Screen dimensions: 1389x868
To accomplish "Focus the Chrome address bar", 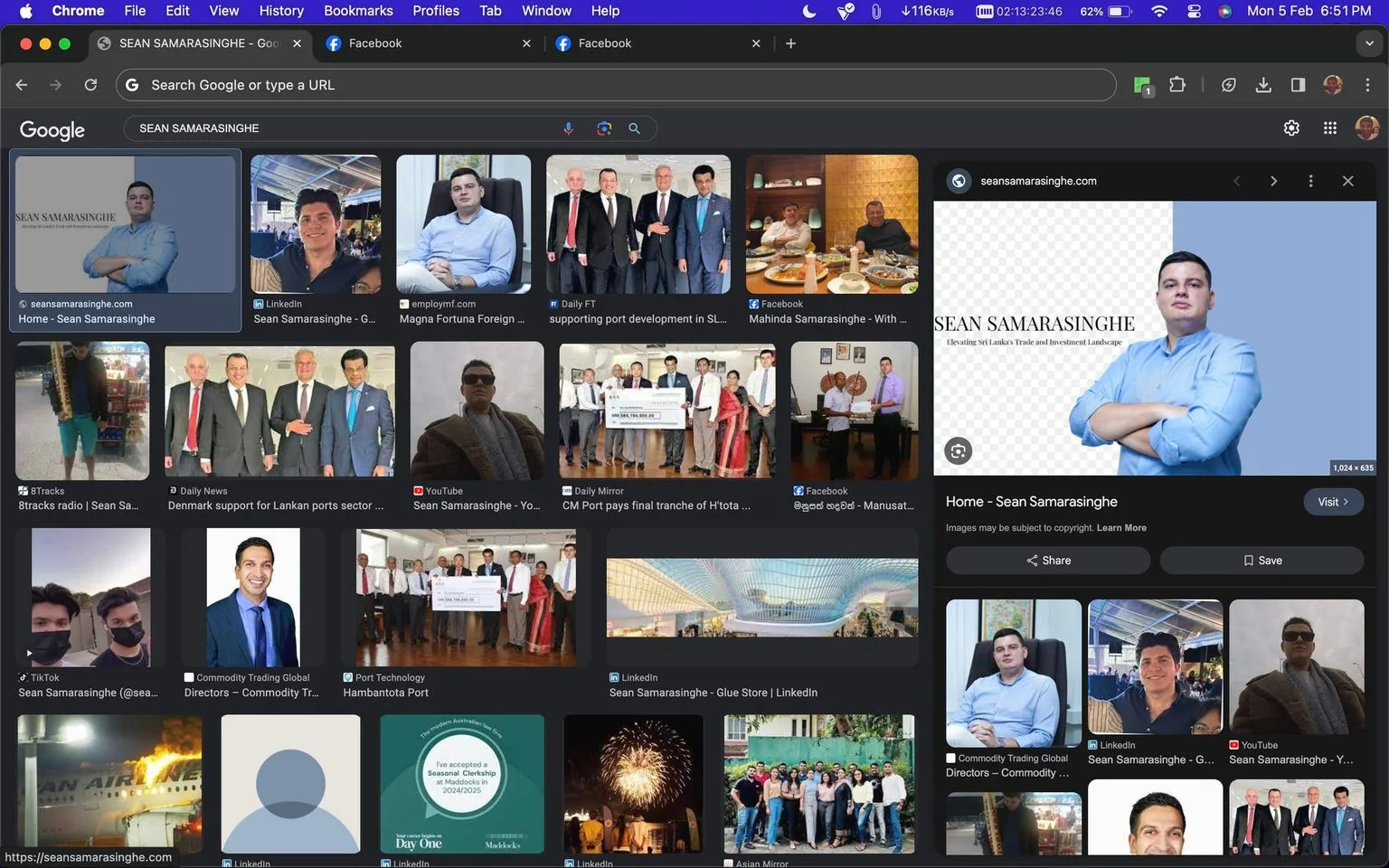I will point(616,85).
